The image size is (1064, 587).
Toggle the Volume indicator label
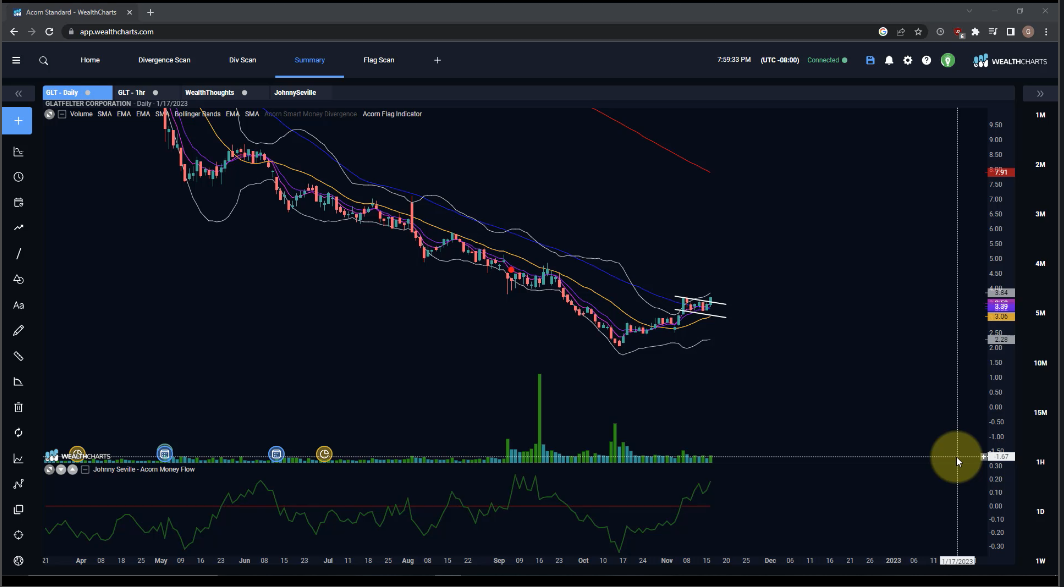(81, 114)
